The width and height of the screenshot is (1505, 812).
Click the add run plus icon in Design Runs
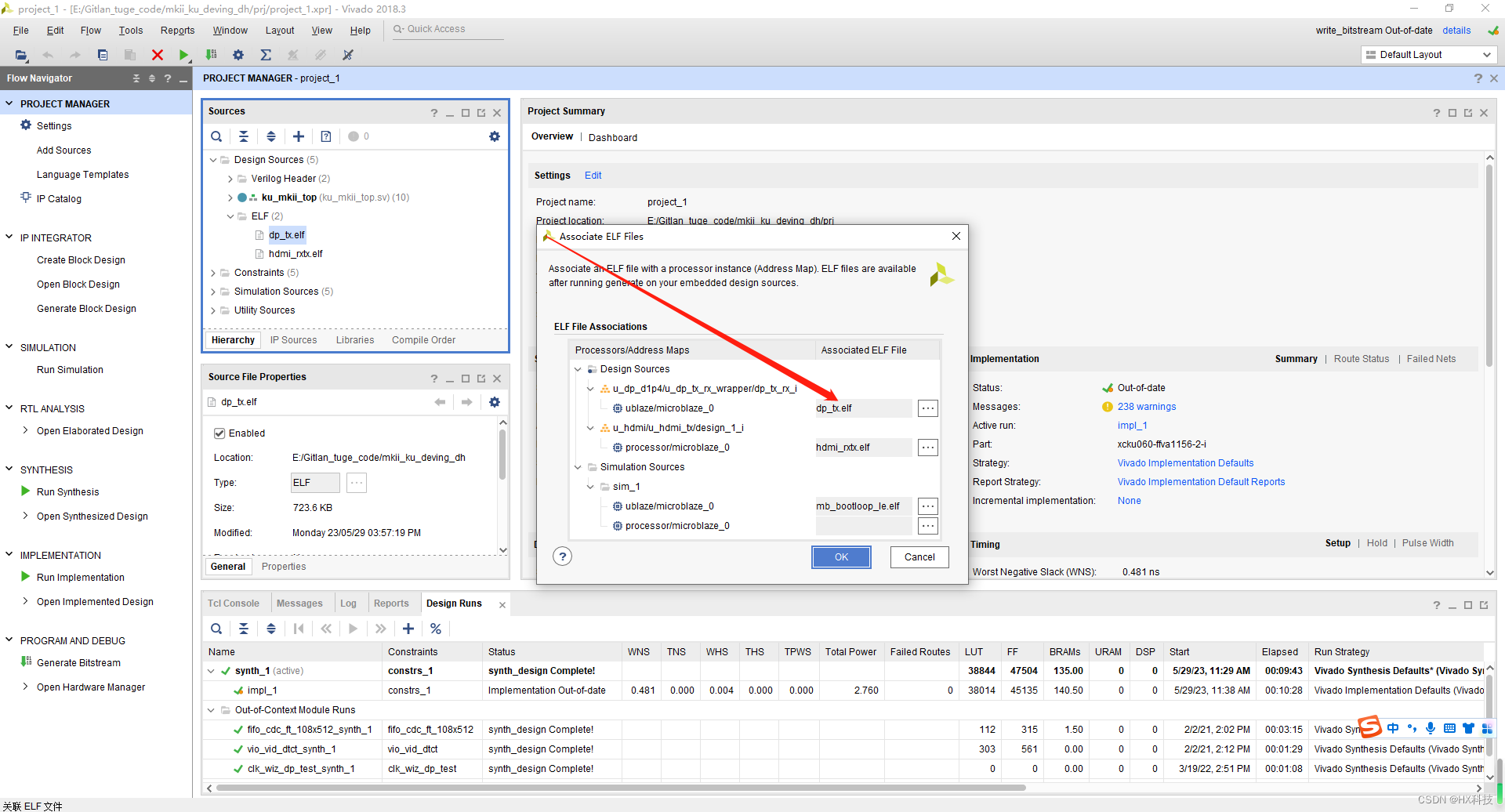[408, 629]
